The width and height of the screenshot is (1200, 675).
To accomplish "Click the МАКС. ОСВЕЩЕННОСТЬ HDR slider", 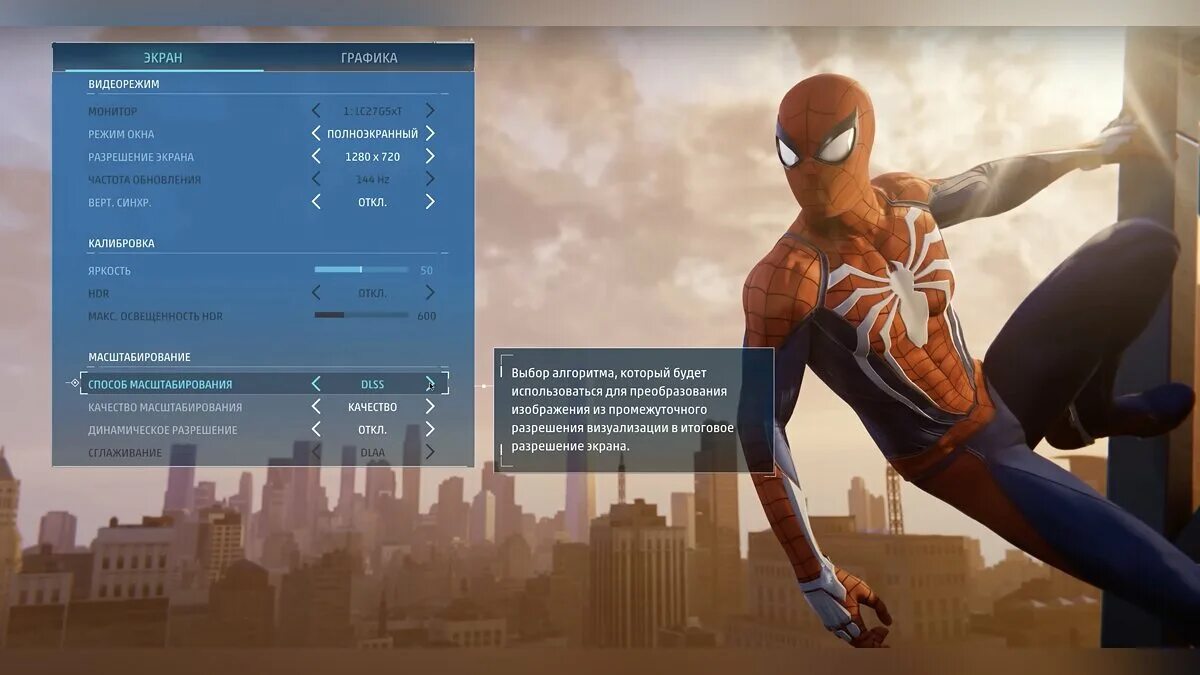I will pos(361,315).
